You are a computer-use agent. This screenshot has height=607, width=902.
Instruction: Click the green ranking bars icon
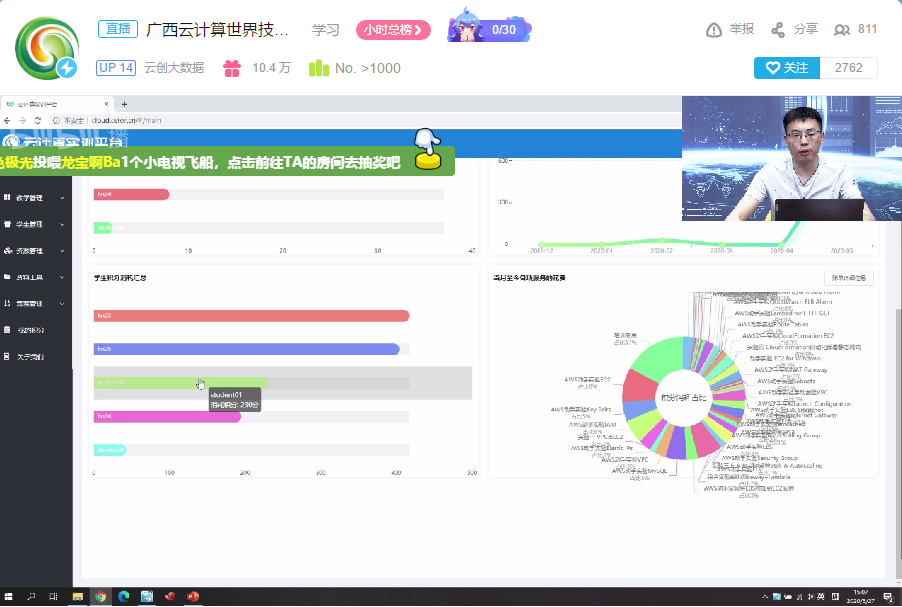point(318,68)
